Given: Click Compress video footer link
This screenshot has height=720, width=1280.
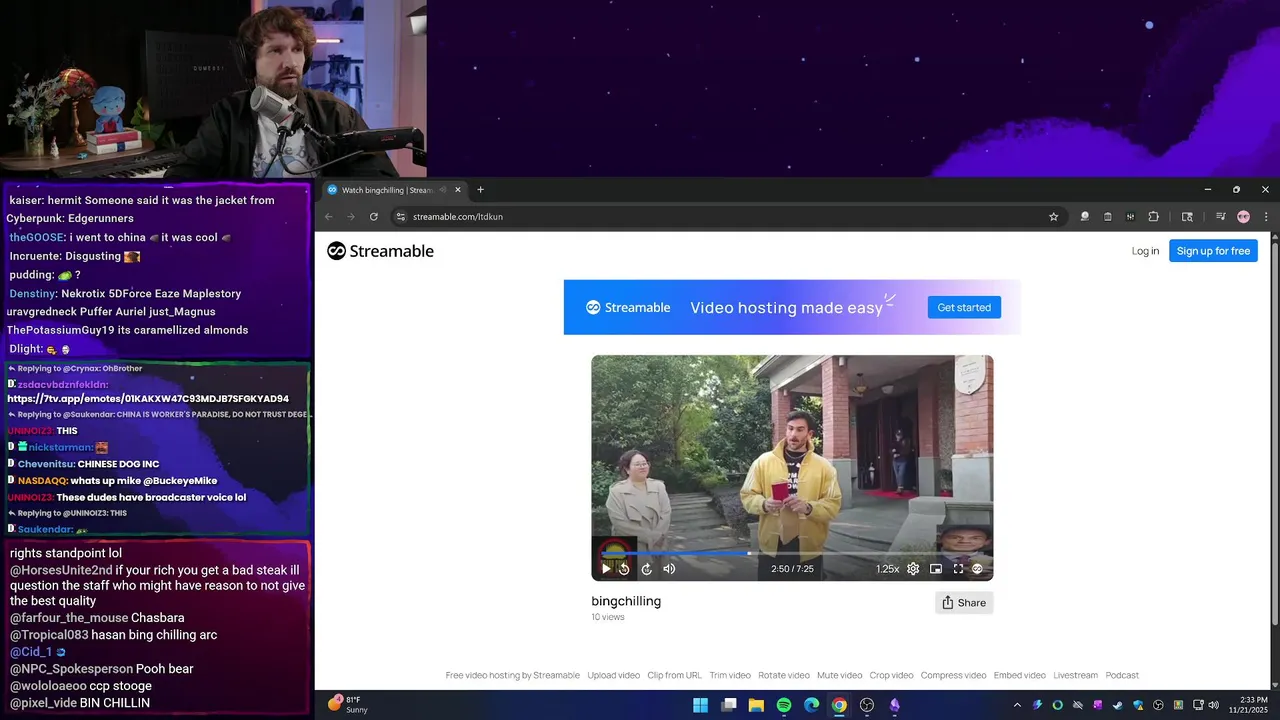Looking at the screenshot, I should coord(953,675).
